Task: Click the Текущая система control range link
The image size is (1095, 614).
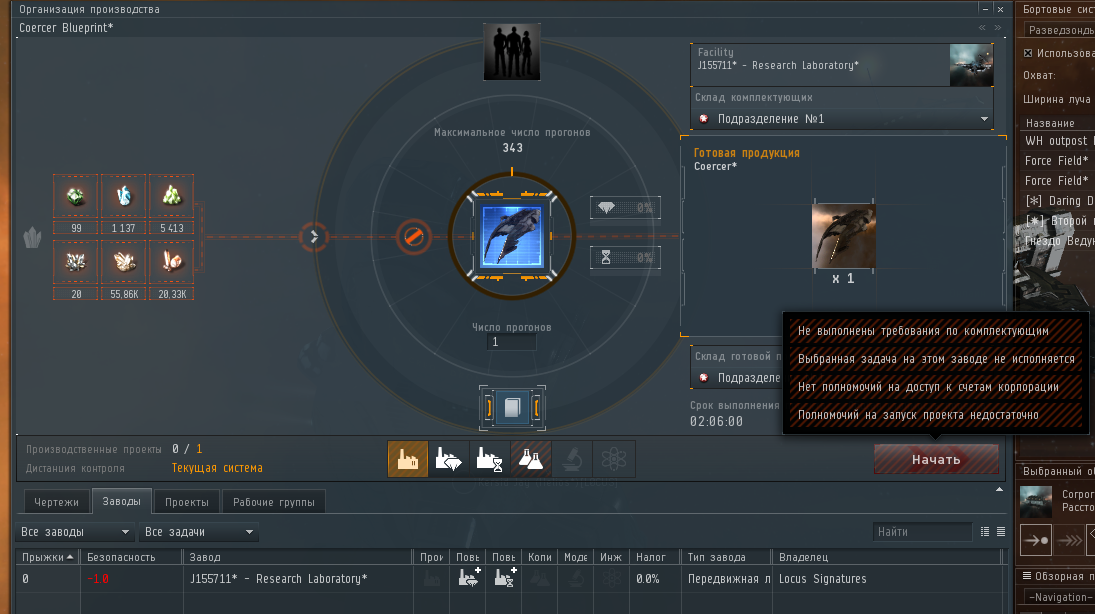Action: tap(217, 468)
